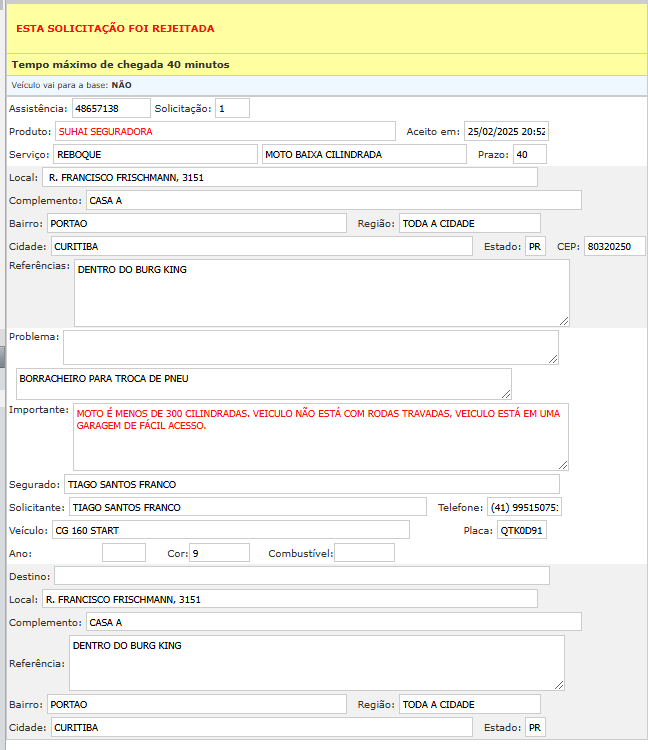648x750 pixels.
Task: Click the Importante text area with red text
Action: click(x=320, y=437)
